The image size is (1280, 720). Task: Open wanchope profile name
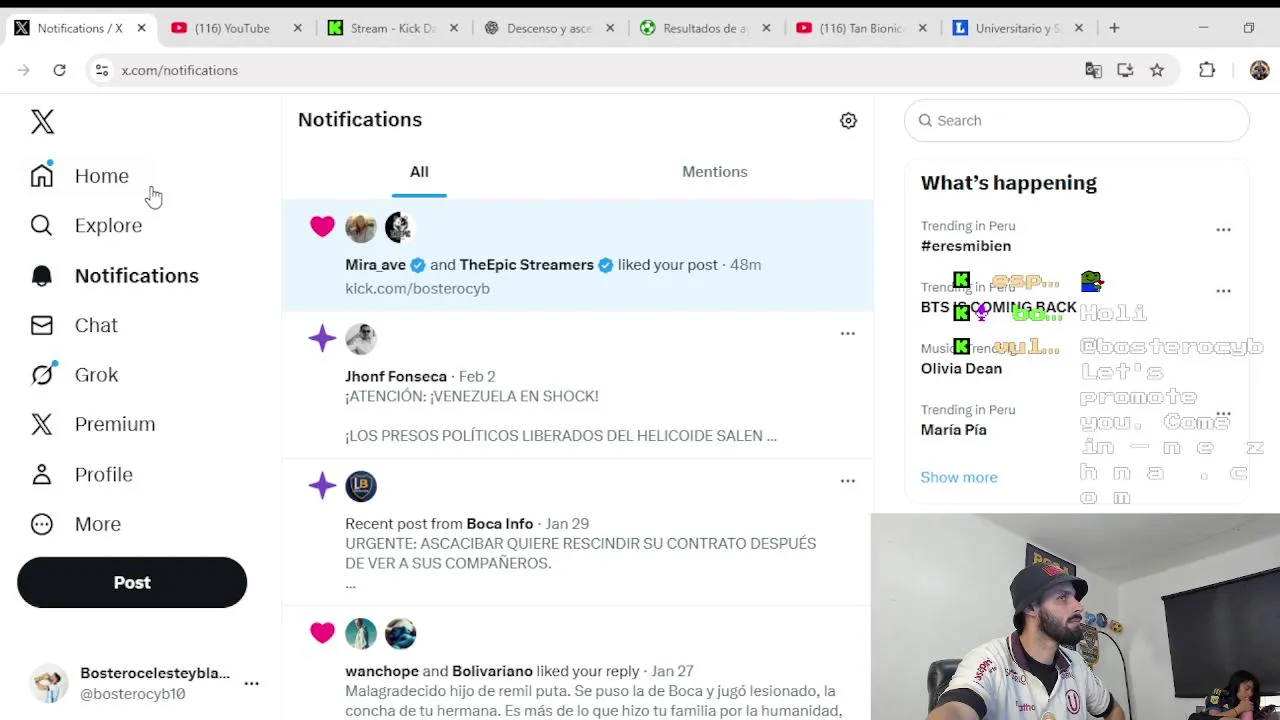click(x=382, y=671)
